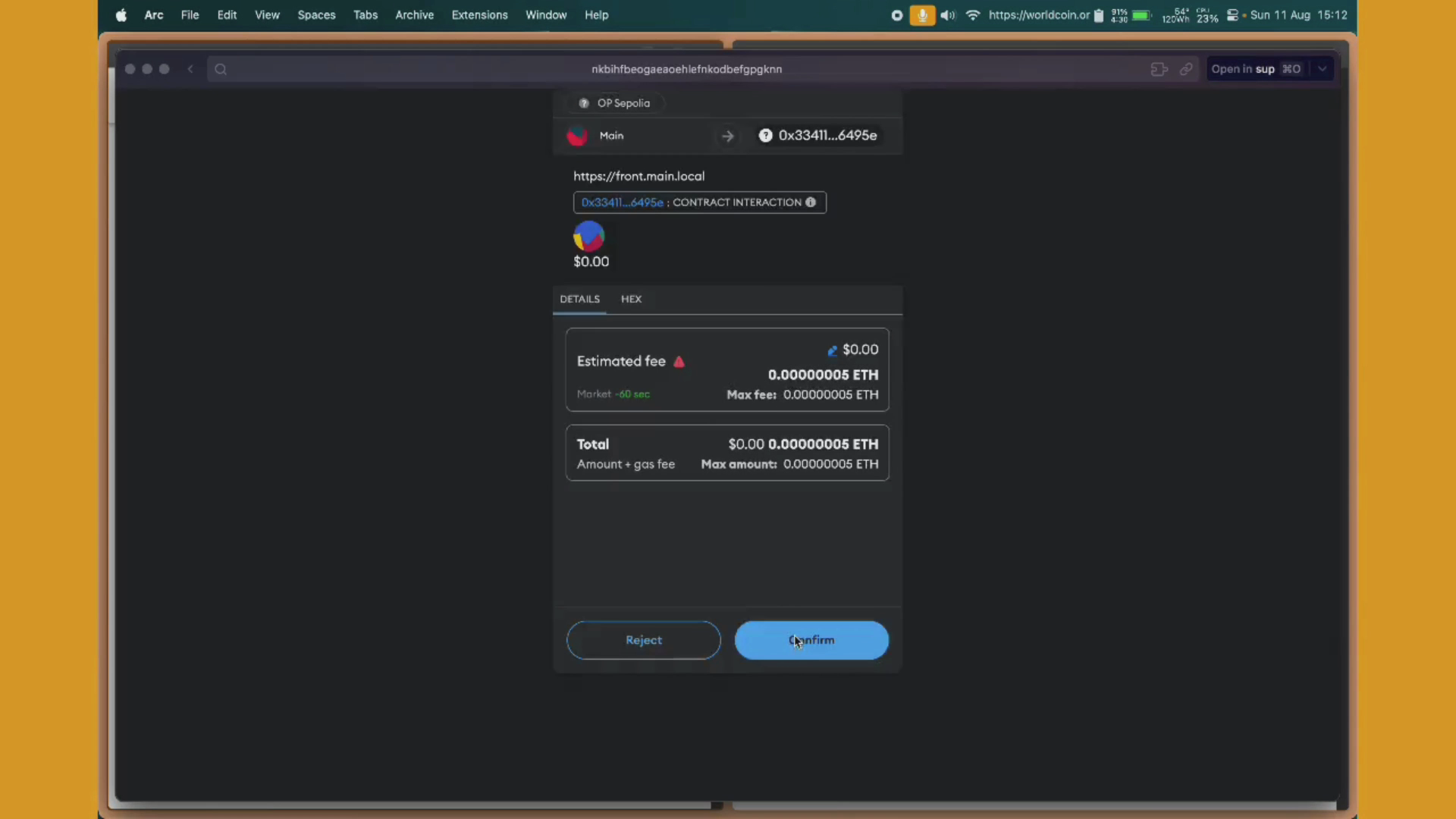Open the Arc menu
The width and height of the screenshot is (1456, 819).
pyautogui.click(x=154, y=15)
